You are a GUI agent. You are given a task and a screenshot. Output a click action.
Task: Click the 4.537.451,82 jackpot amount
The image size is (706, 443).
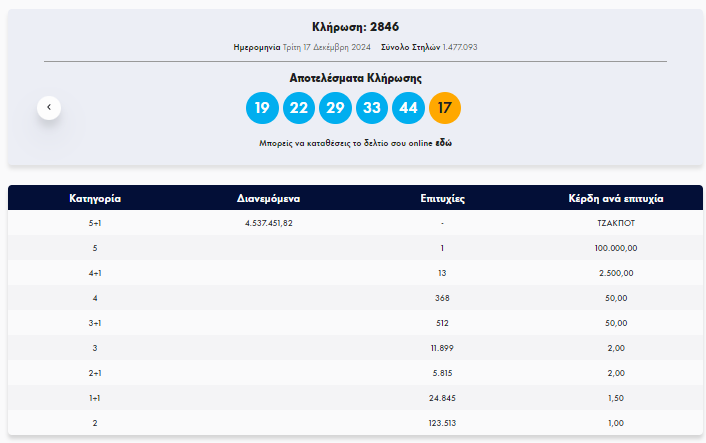pos(268,223)
